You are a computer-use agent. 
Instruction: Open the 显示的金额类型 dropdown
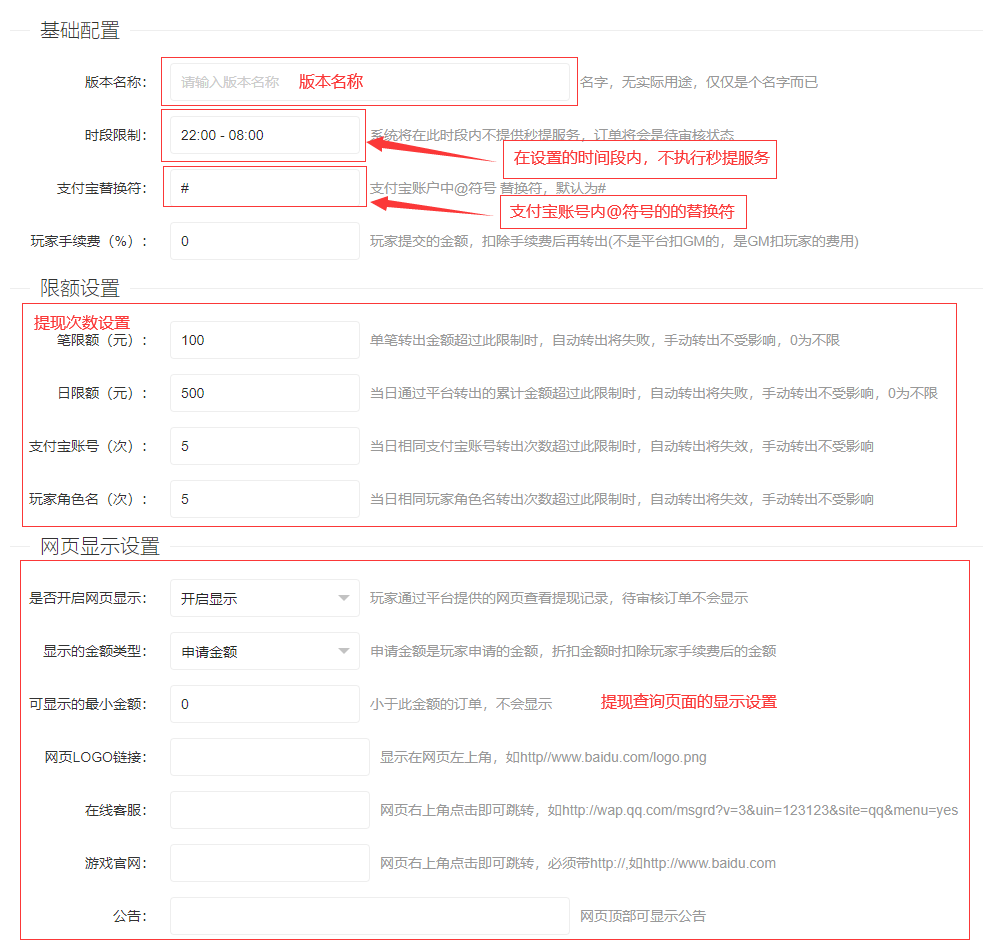(x=265, y=651)
